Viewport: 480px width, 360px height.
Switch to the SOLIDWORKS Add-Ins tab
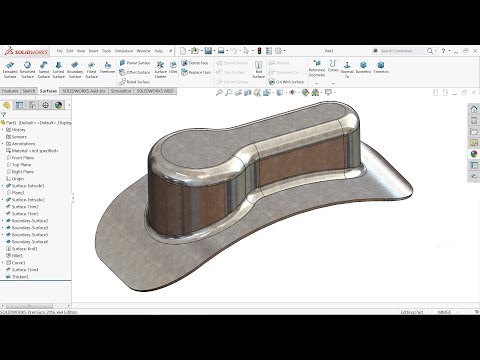pos(84,91)
